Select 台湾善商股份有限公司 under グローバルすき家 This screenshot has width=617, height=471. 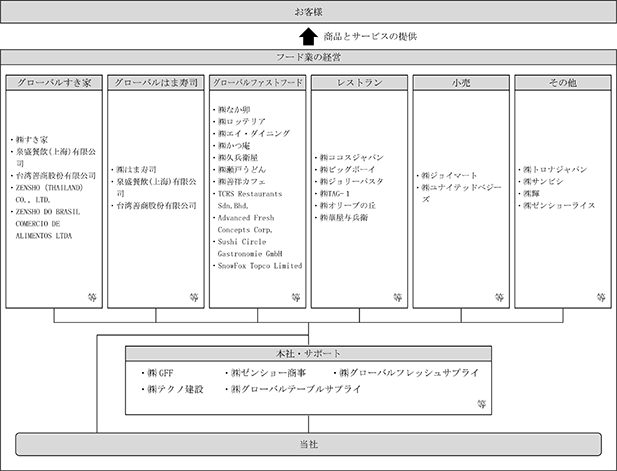coord(55,175)
